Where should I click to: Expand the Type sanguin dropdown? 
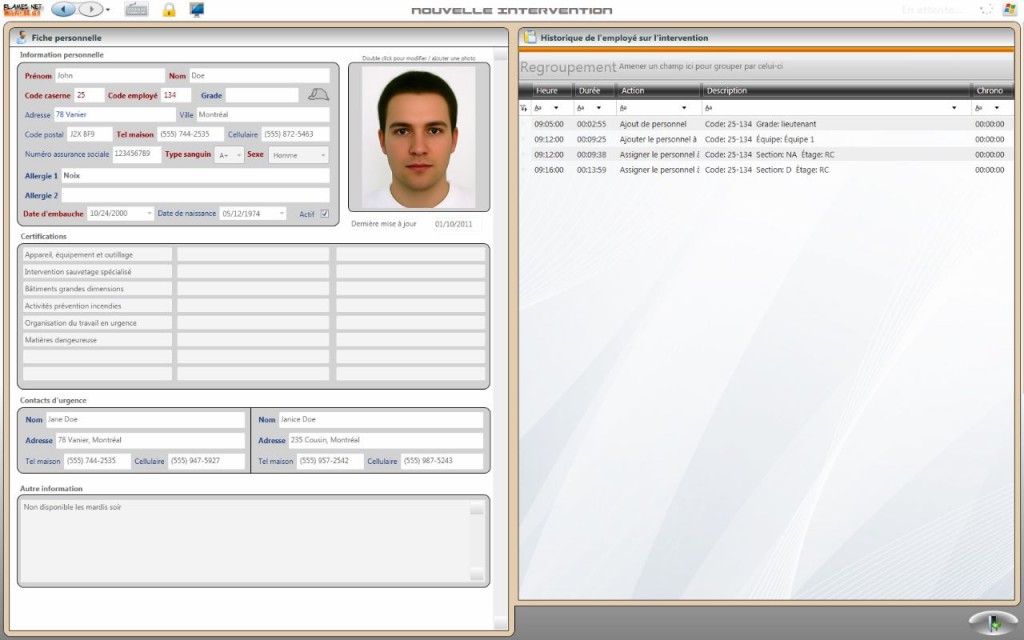tap(239, 155)
